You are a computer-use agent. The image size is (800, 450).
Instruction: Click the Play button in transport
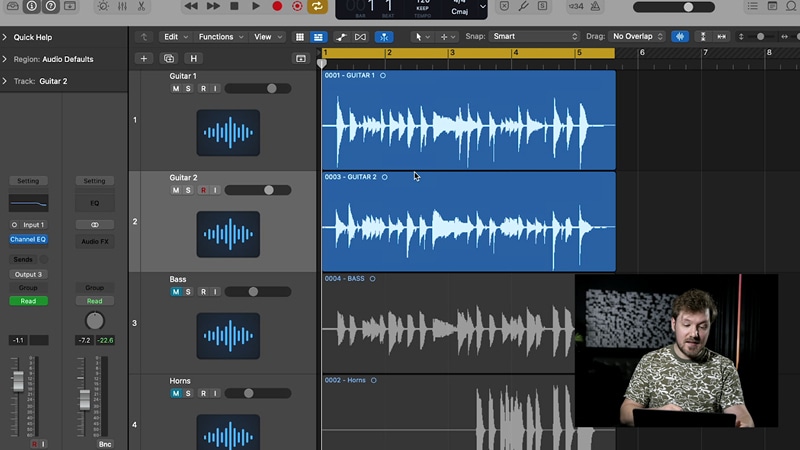pos(256,6)
